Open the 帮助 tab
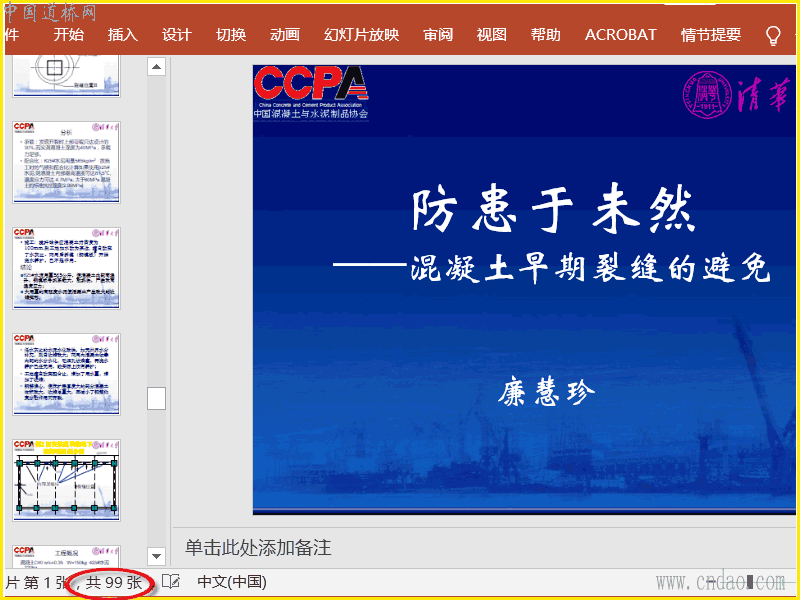 coord(545,35)
